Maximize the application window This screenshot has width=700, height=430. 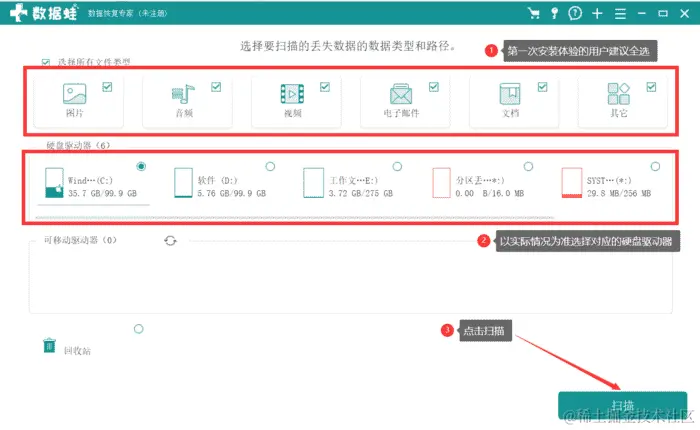(x=663, y=13)
